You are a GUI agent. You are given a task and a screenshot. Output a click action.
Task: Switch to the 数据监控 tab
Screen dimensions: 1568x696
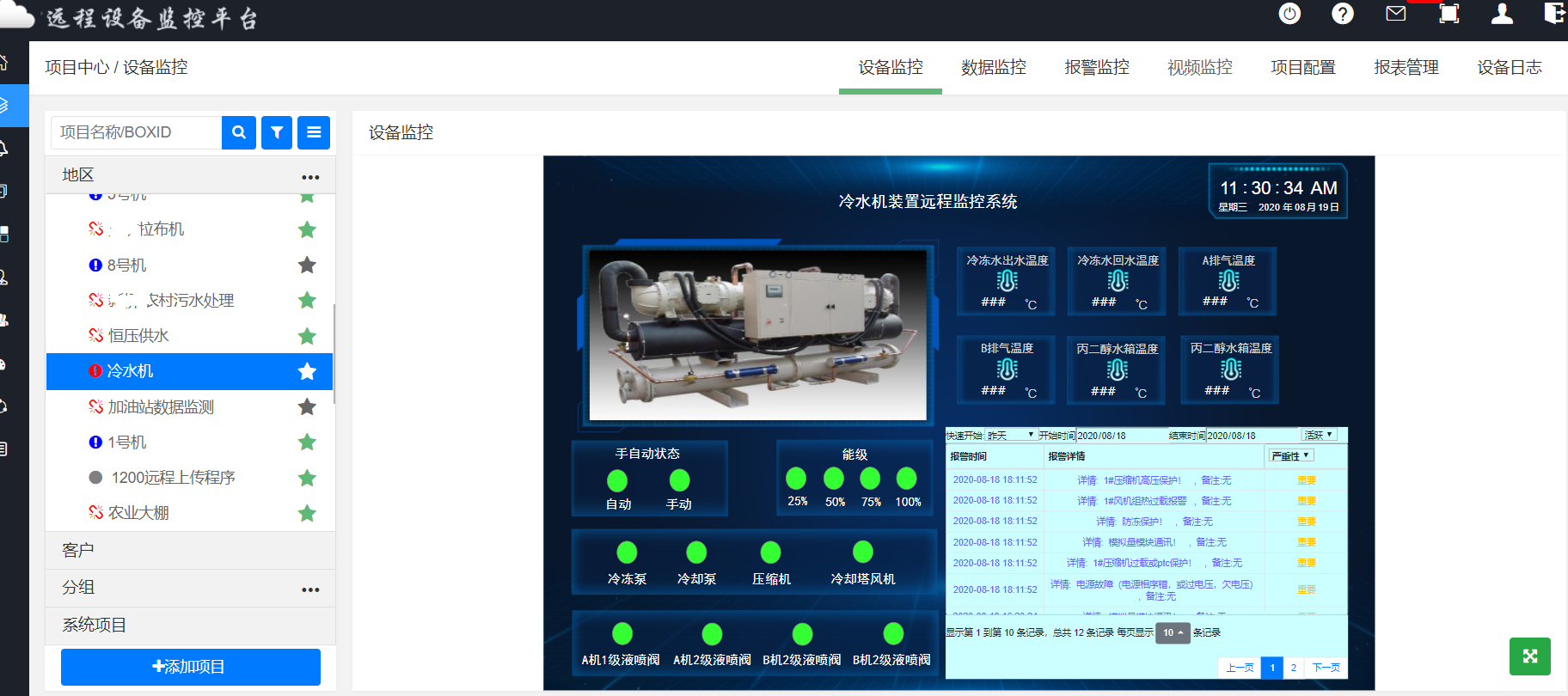point(993,67)
